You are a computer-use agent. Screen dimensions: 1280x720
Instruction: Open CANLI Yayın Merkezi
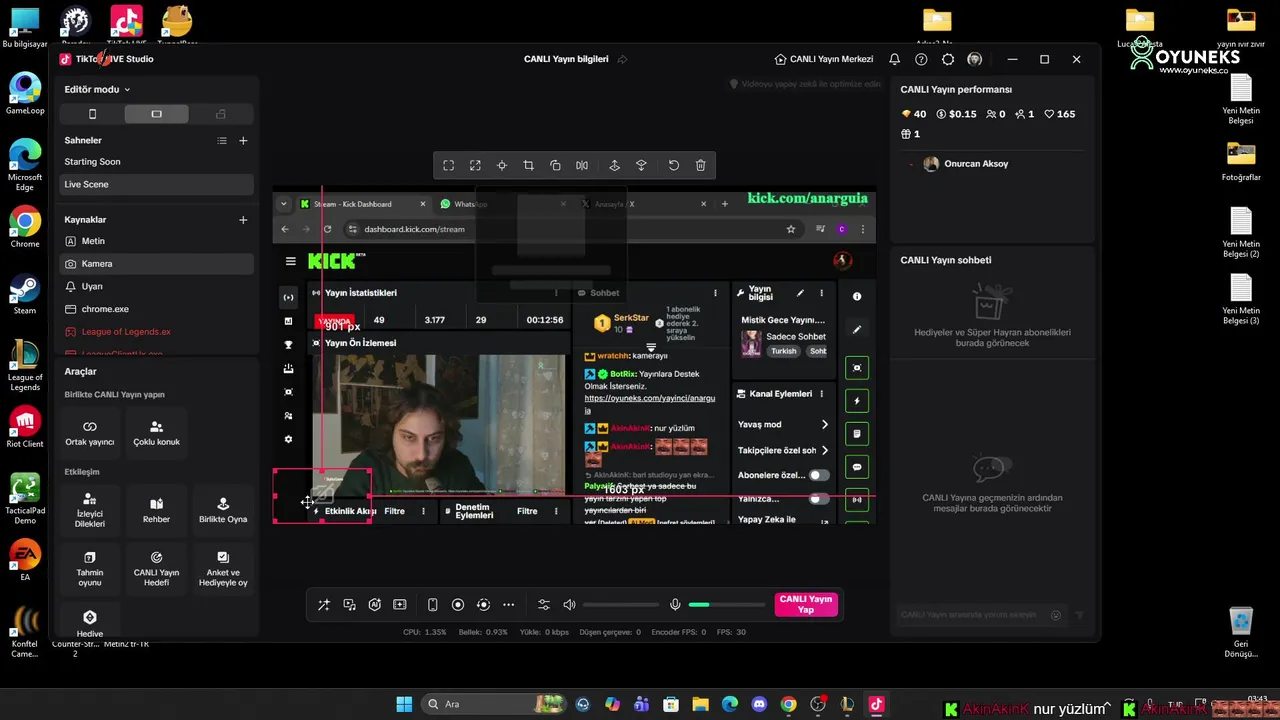click(x=824, y=59)
